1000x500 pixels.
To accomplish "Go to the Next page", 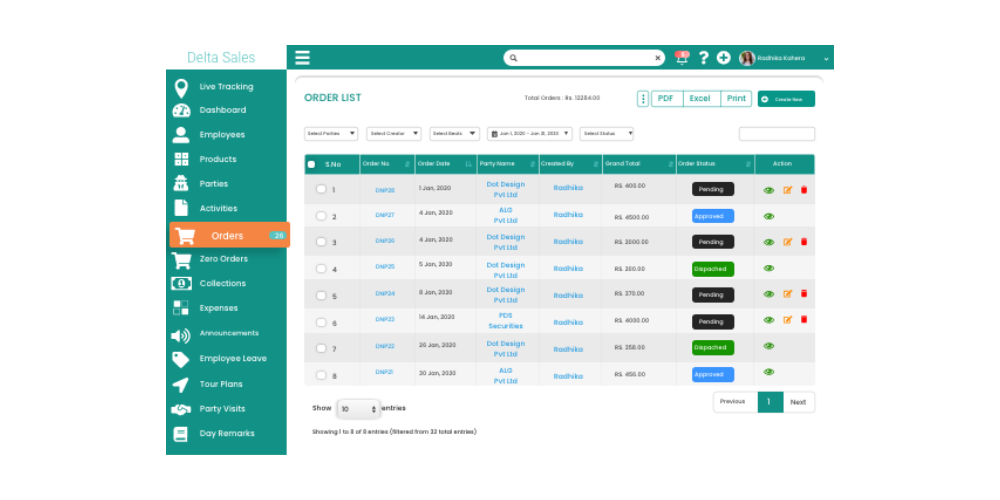I will pyautogui.click(x=798, y=402).
